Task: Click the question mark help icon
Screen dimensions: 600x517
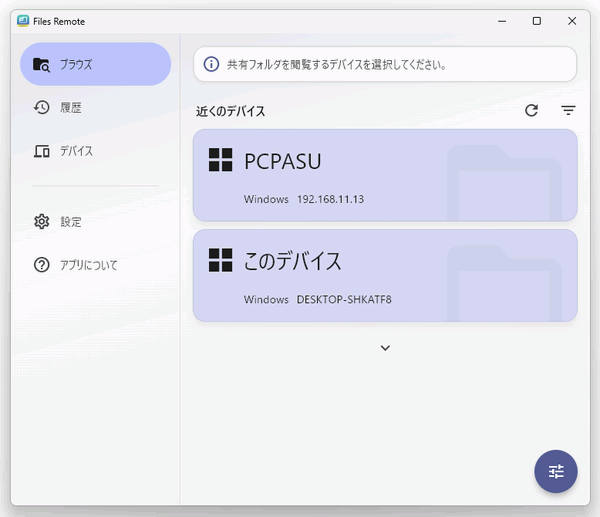Action: 41,265
